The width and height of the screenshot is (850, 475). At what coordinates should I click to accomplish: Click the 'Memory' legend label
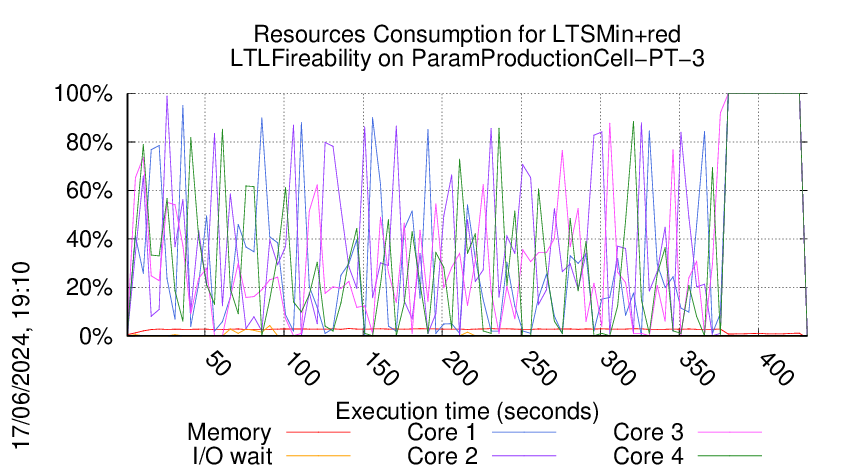click(x=229, y=433)
